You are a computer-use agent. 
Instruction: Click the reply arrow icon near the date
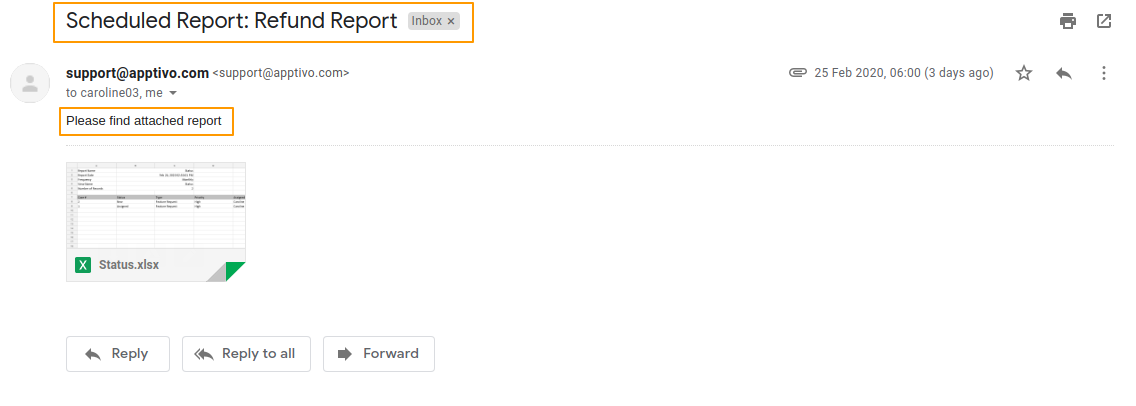pyautogui.click(x=1064, y=73)
